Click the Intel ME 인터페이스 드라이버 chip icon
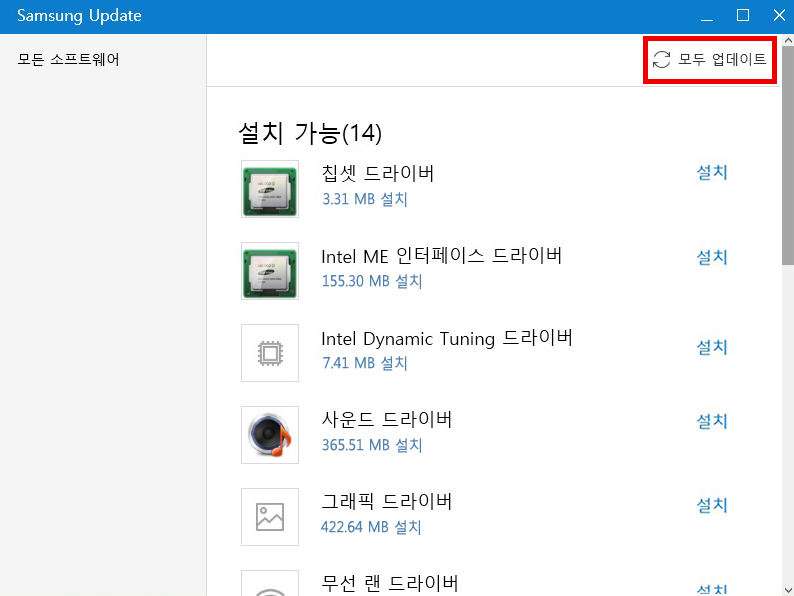 [270, 271]
